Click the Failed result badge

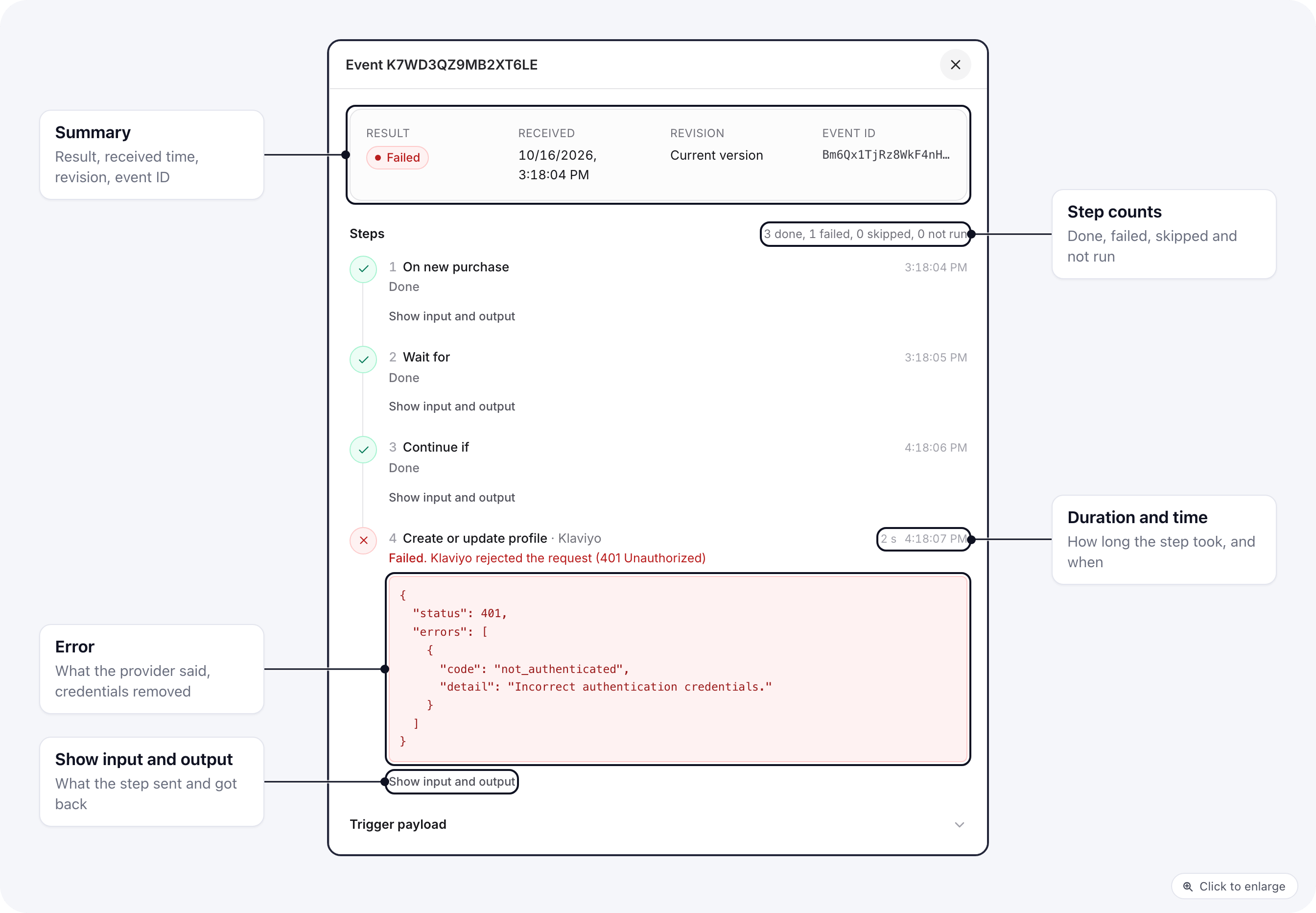point(398,157)
